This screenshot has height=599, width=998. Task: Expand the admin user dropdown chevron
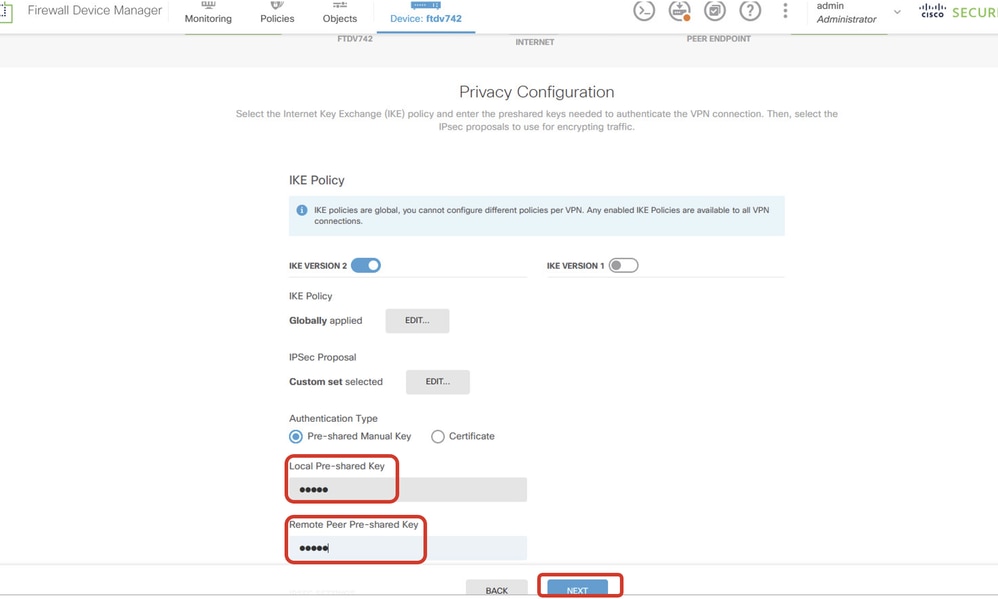tap(897, 12)
